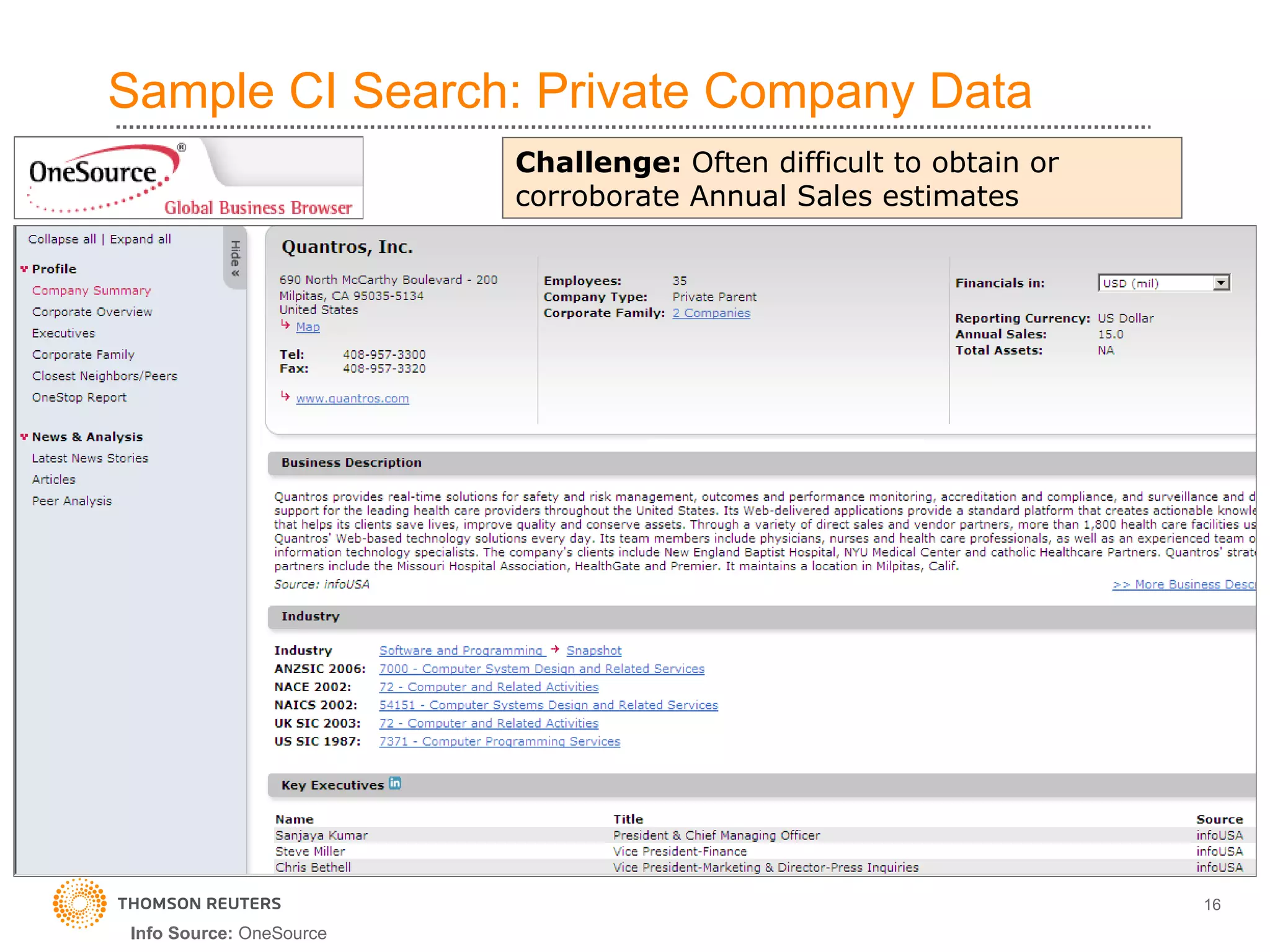Open Peer Analysis
The width and height of the screenshot is (1270, 952).
pyautogui.click(x=72, y=501)
